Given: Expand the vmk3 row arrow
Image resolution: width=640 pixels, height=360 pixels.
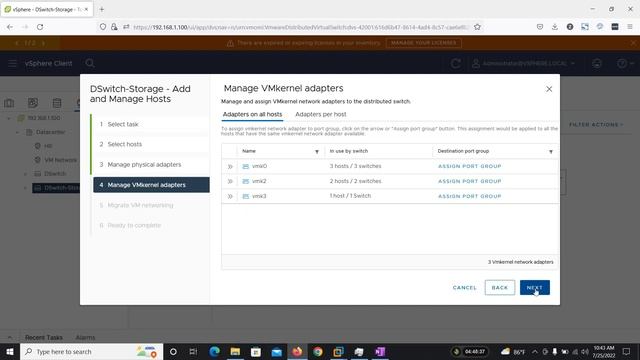Looking at the screenshot, I should (x=230, y=196).
